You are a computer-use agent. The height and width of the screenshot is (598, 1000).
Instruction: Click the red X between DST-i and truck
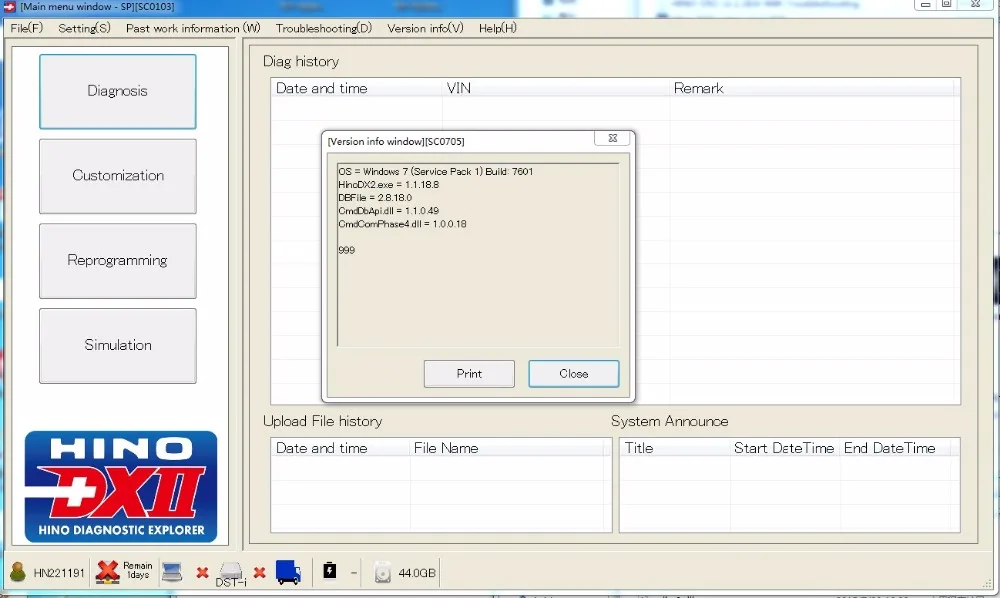(x=260, y=572)
